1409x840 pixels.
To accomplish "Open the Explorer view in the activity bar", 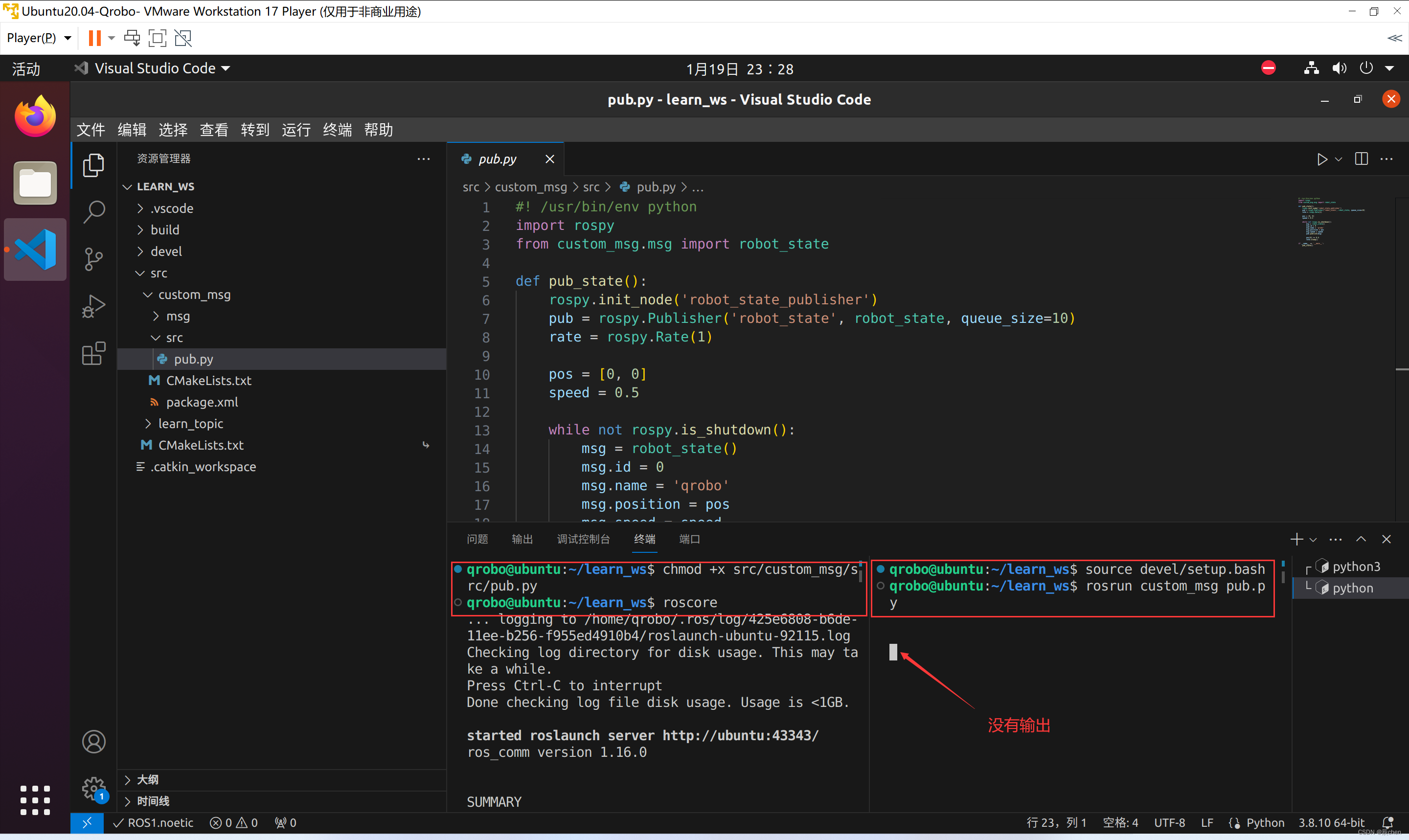I will [x=93, y=165].
